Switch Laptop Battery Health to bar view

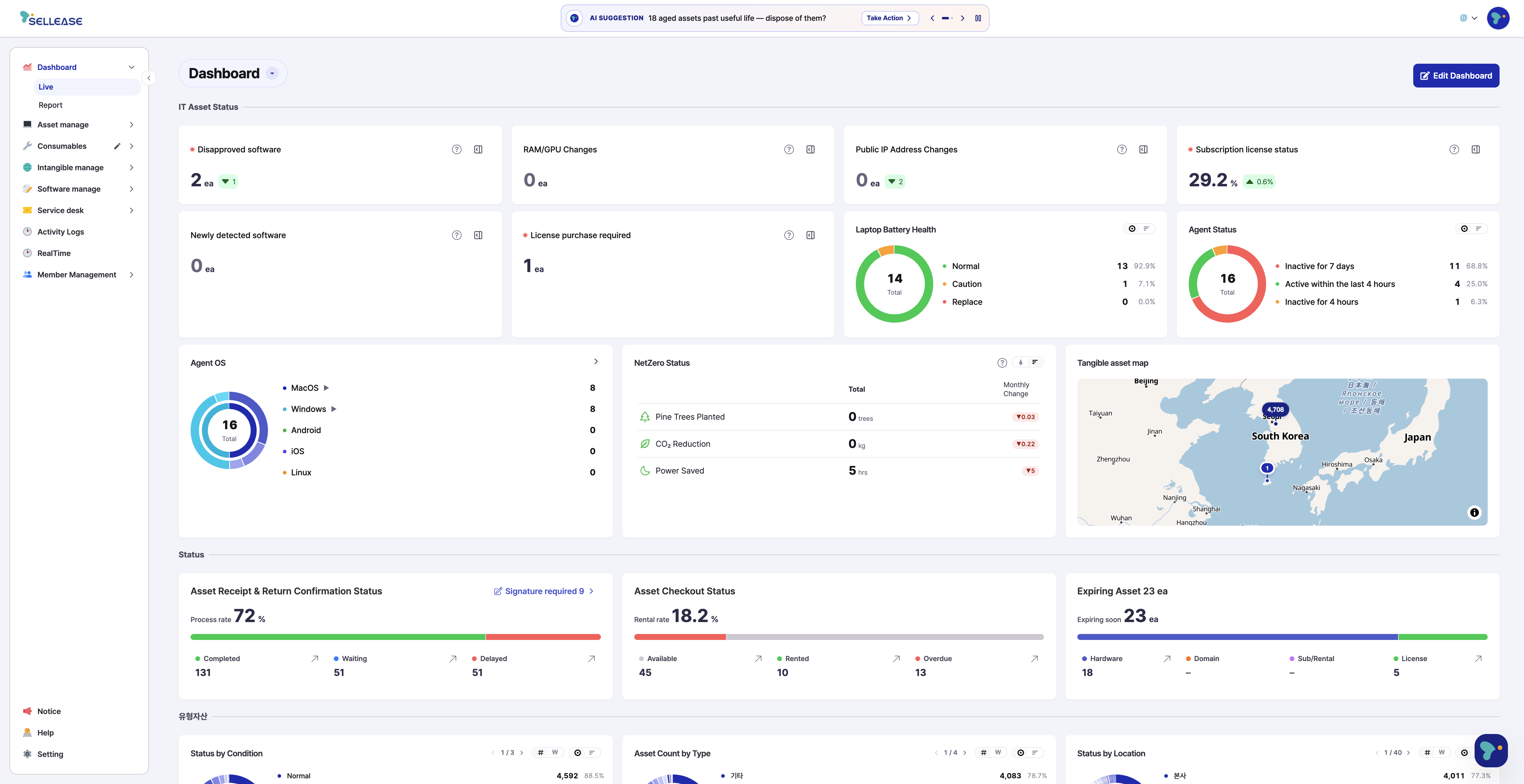coord(1146,229)
